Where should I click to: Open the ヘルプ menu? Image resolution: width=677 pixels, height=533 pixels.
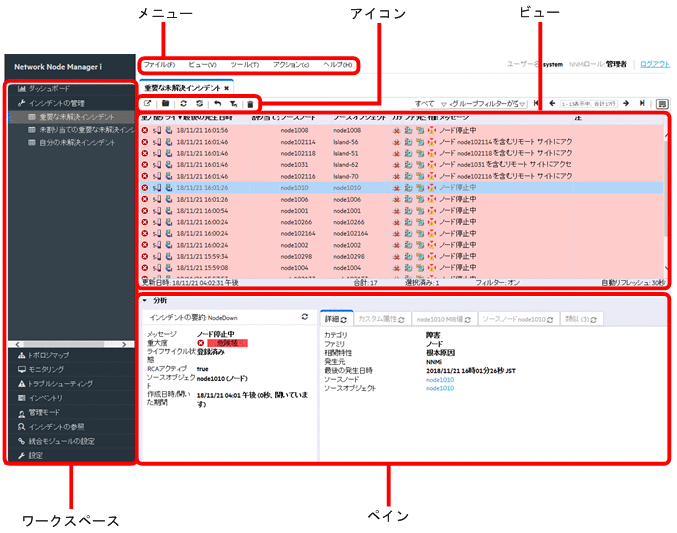click(338, 65)
